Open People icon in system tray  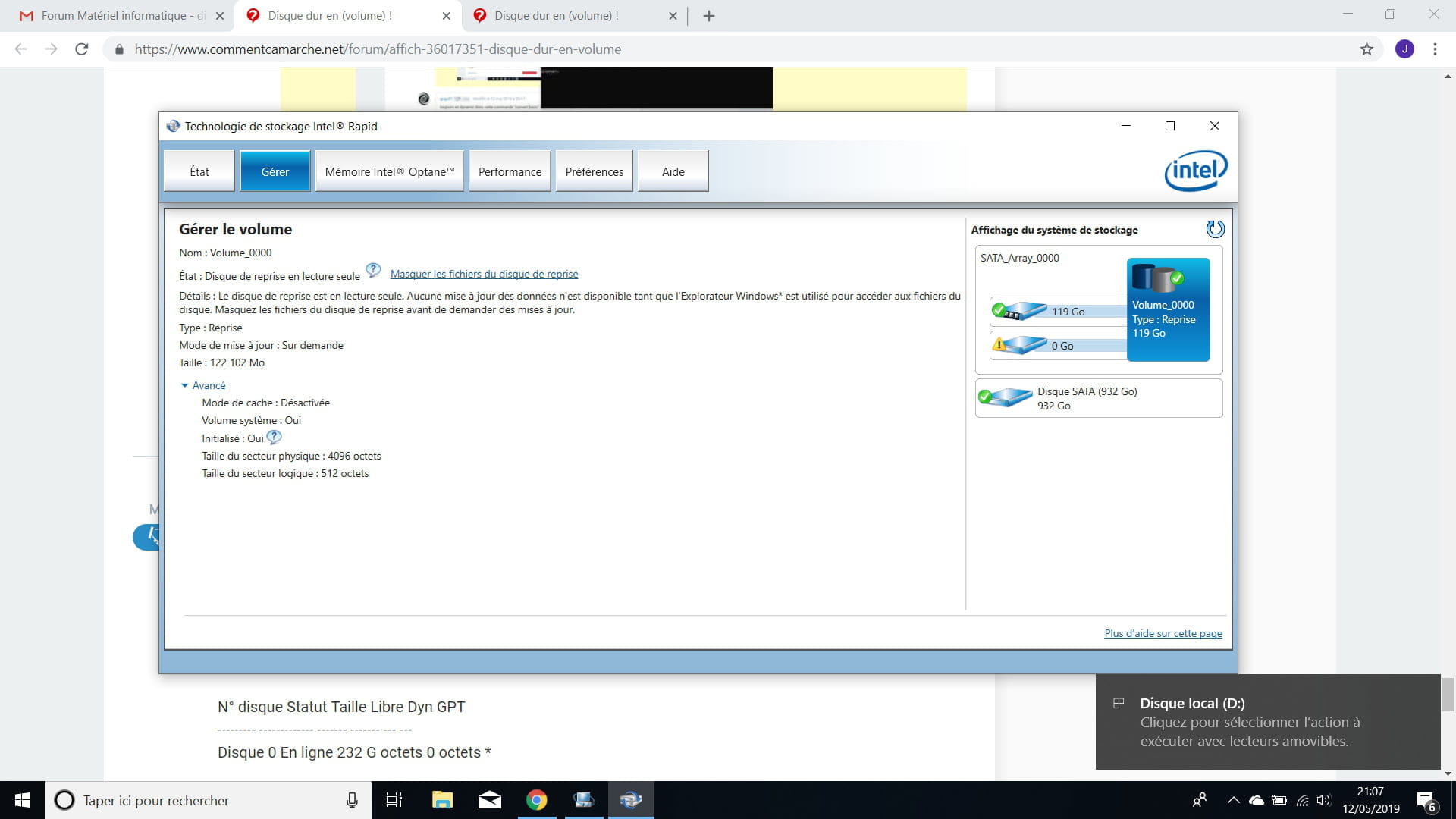point(1200,800)
